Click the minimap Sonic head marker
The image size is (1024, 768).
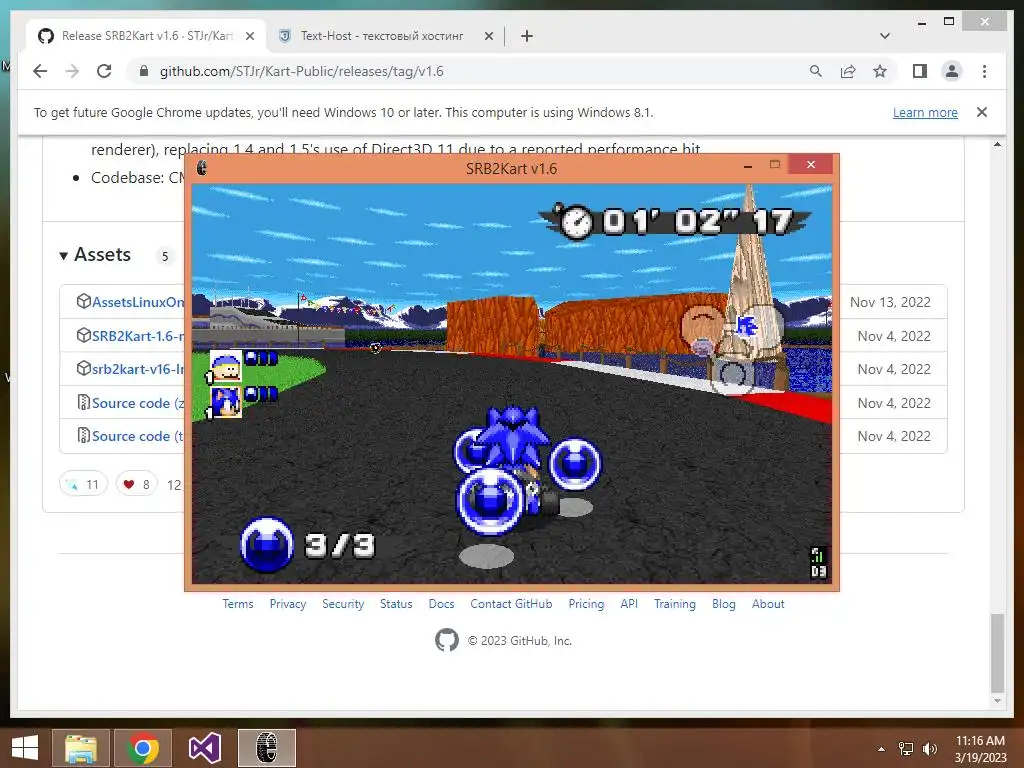pos(746,325)
